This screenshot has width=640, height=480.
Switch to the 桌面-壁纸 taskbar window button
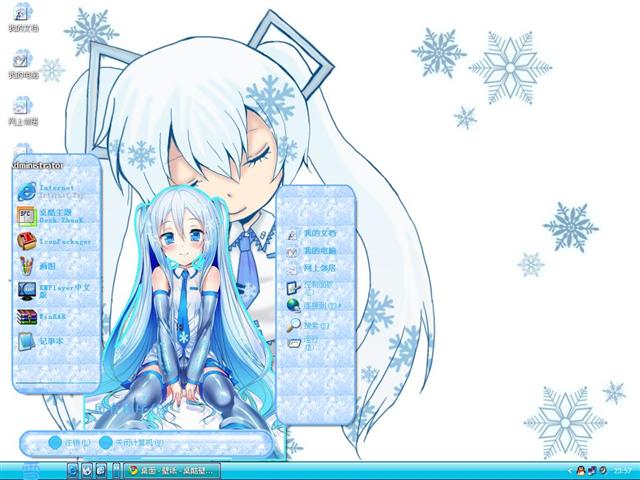(171, 470)
